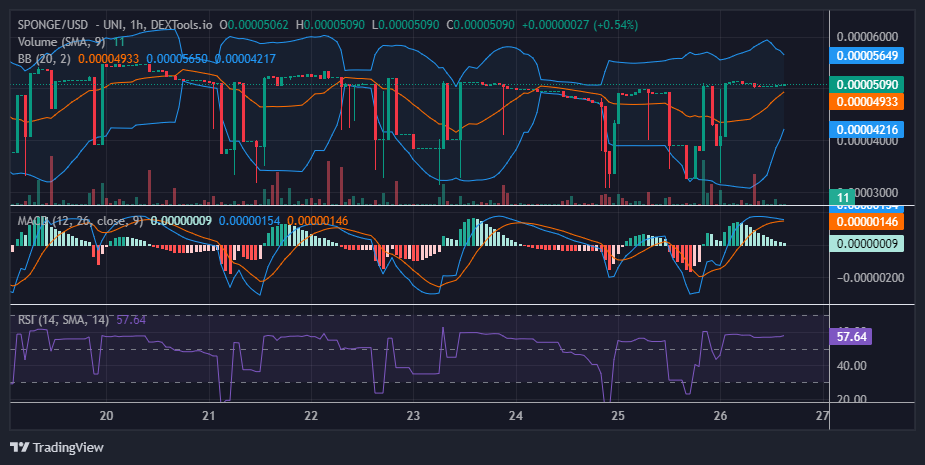
Task: Click the −0.00000200 MACD axis tick
Action: point(870,277)
